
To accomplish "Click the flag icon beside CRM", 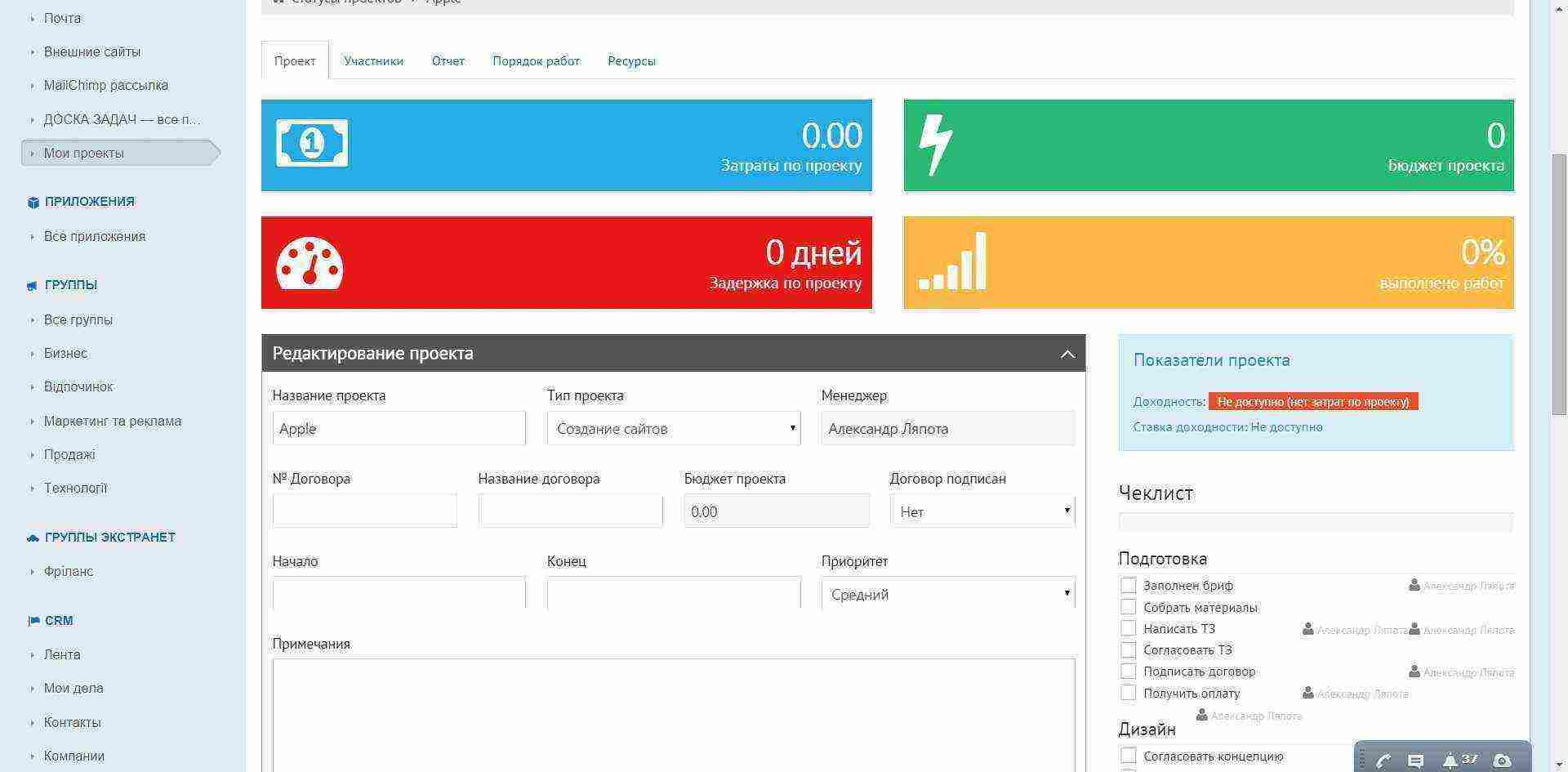I will 33,621.
